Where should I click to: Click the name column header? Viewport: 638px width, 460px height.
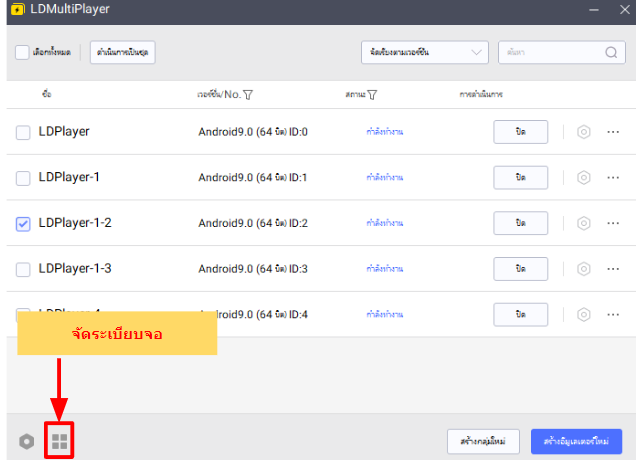pyautogui.click(x=46, y=94)
